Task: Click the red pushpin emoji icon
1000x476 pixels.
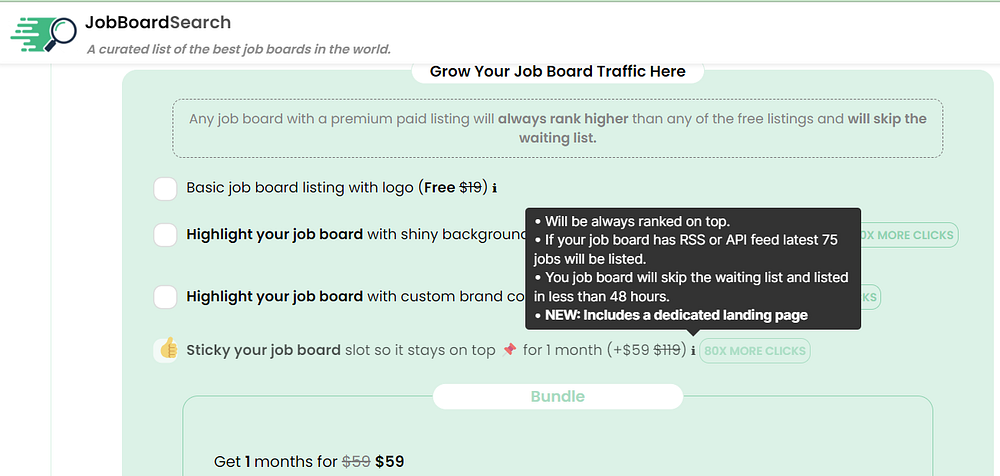Action: click(x=509, y=350)
